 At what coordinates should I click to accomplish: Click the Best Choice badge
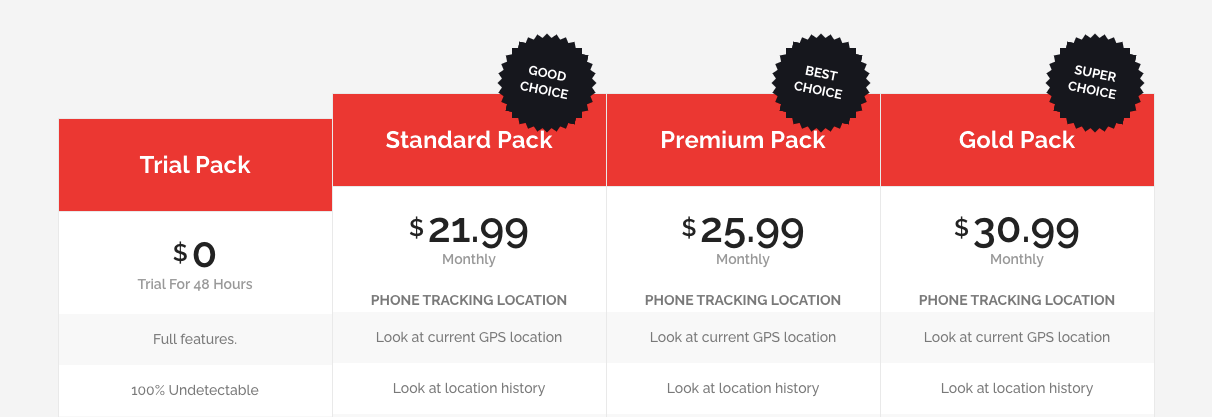821,83
